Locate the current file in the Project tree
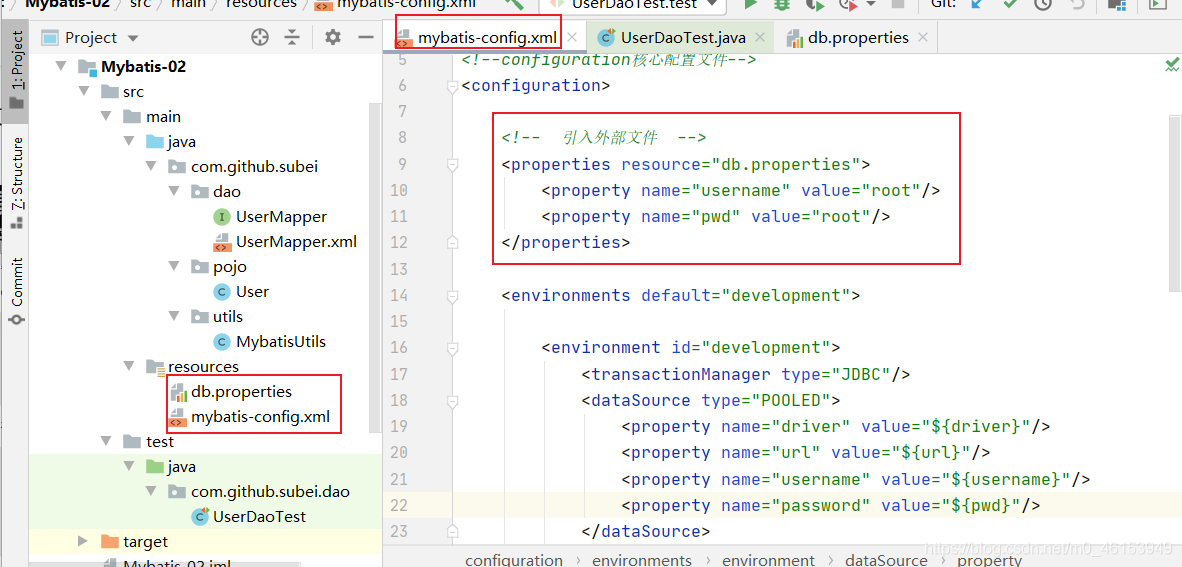The height and width of the screenshot is (567, 1182). pos(260,38)
